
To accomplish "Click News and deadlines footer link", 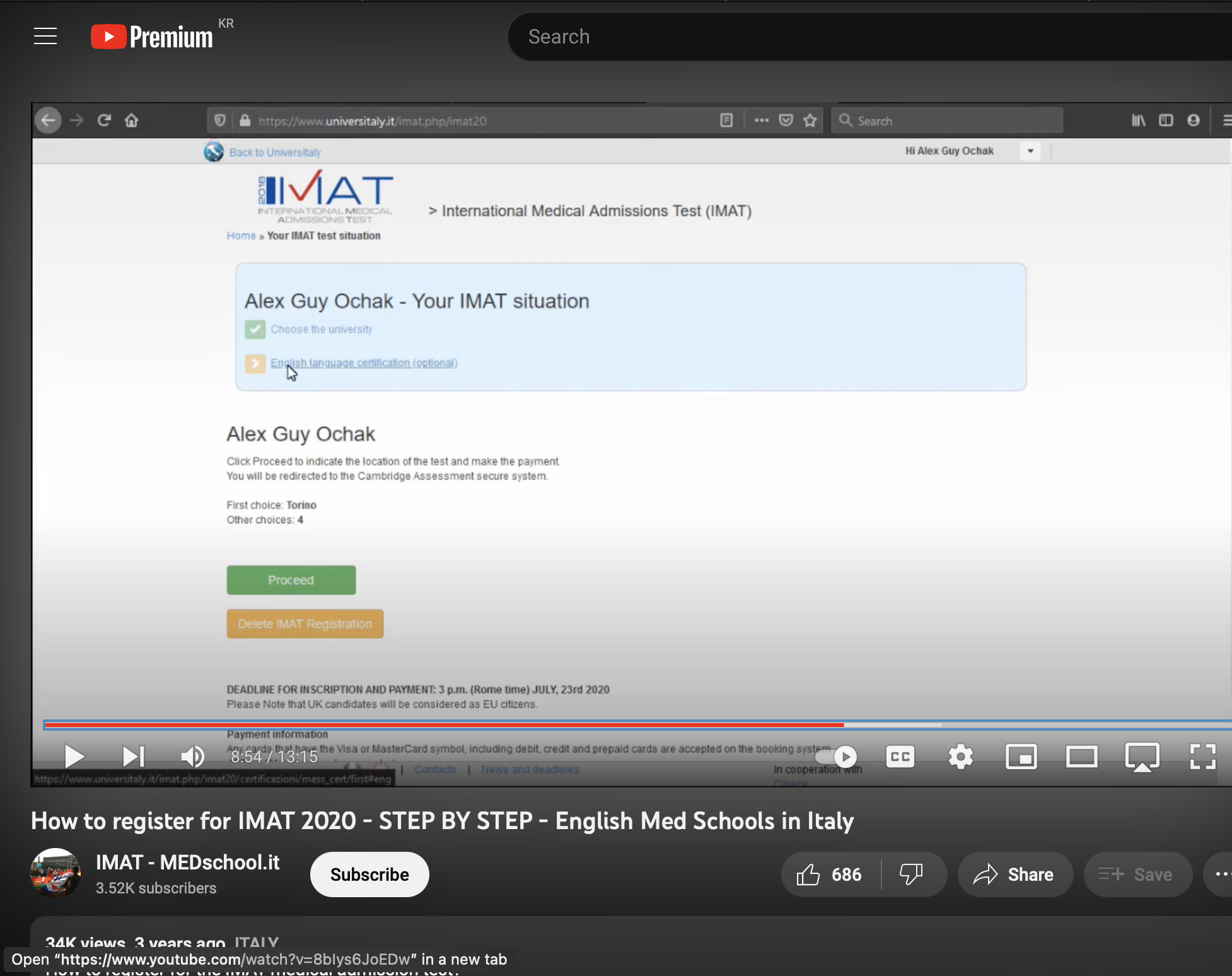I will (x=530, y=770).
